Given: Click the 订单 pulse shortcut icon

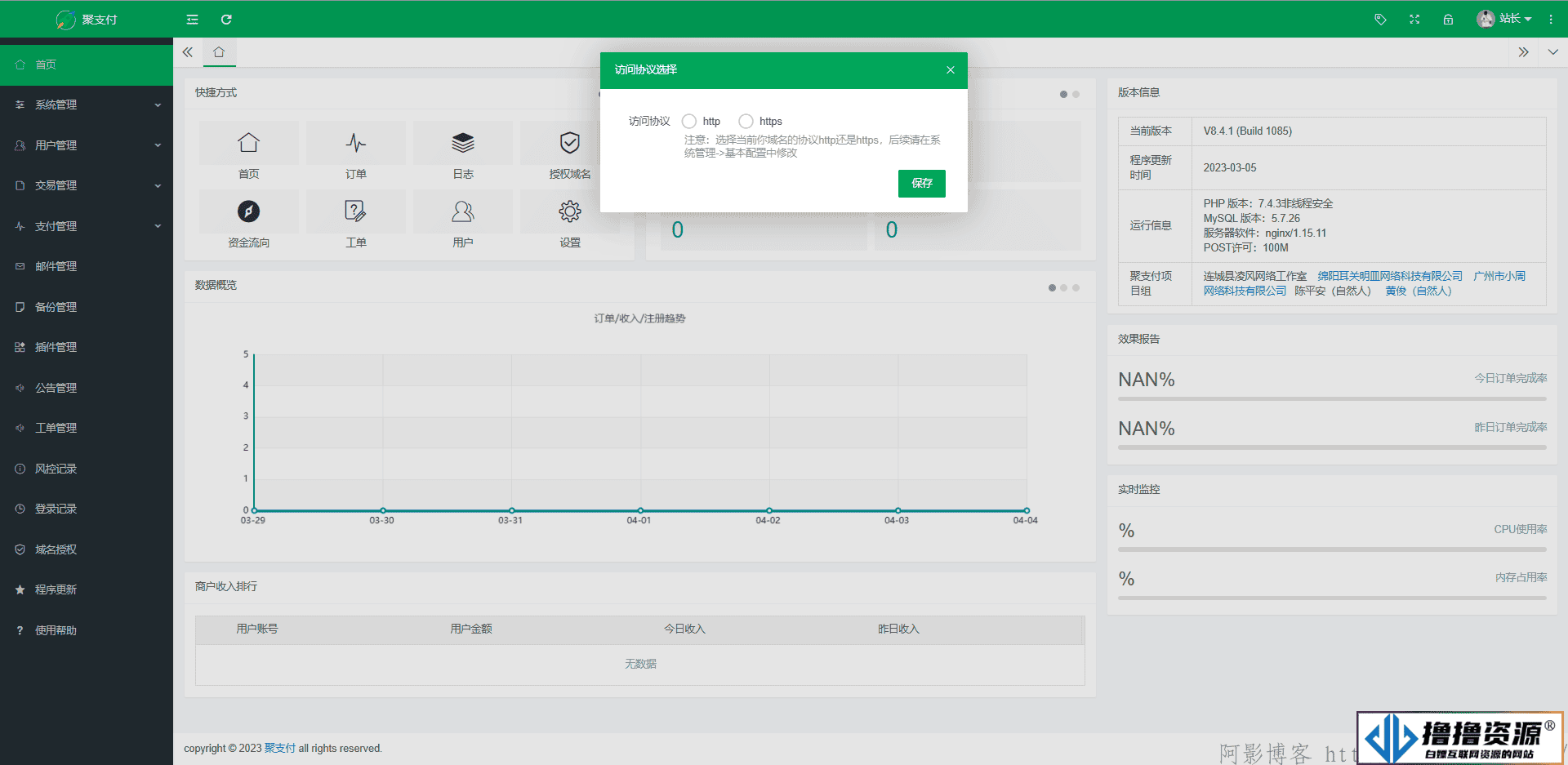Looking at the screenshot, I should point(355,143).
